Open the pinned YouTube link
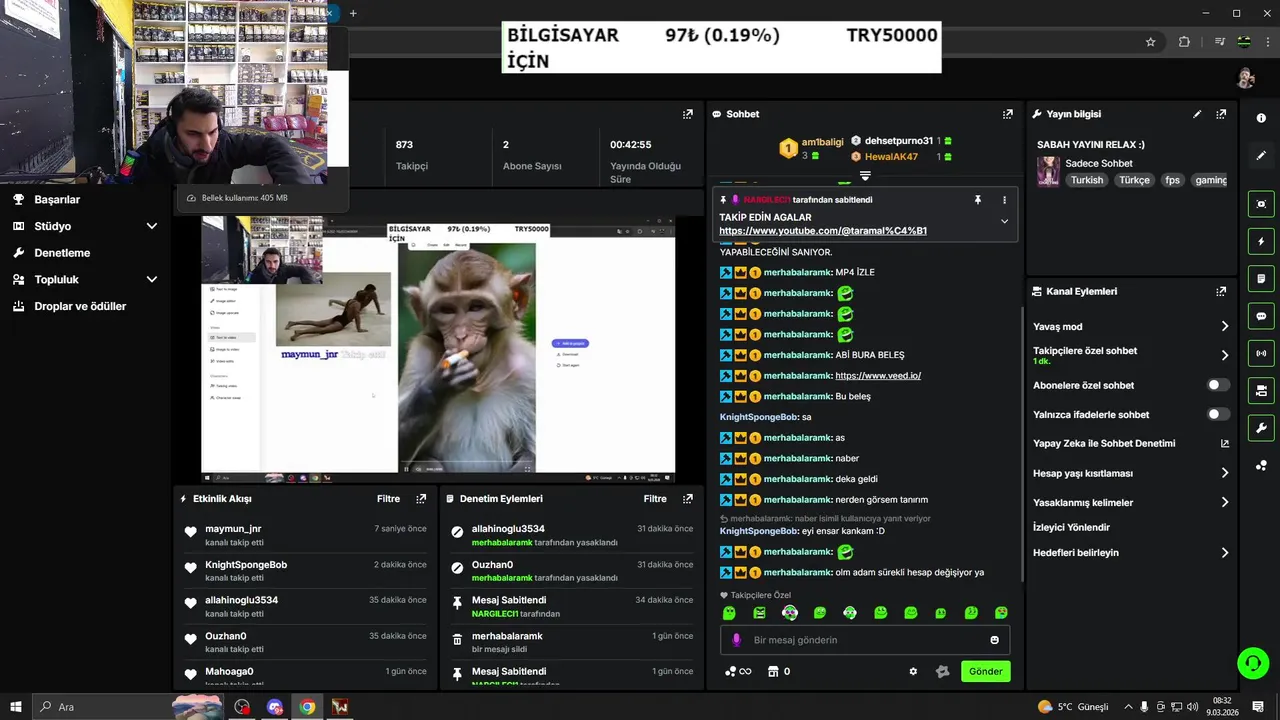The width and height of the screenshot is (1280, 720). point(823,231)
